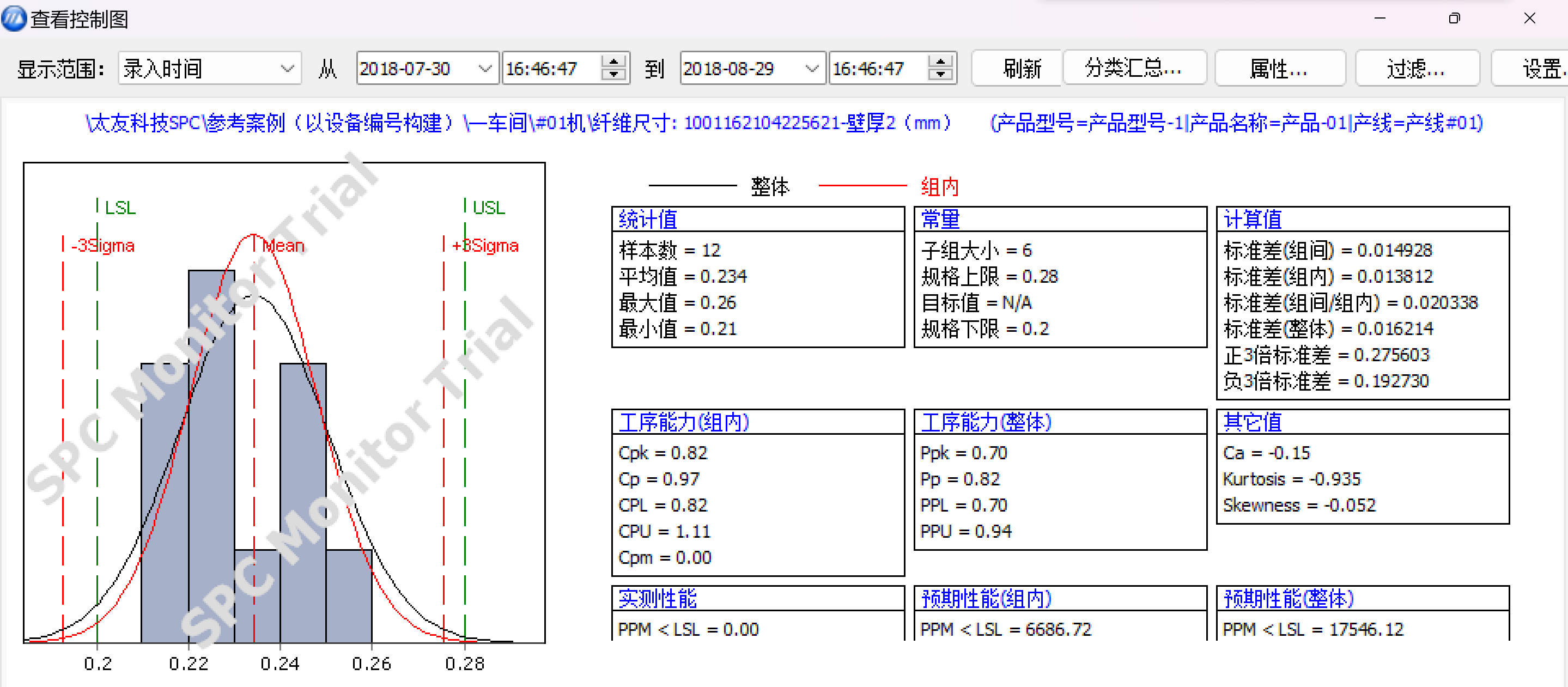Screen dimensions: 1568x687
Task: Open the 显示范围 display range dropdown
Action: coord(209,68)
